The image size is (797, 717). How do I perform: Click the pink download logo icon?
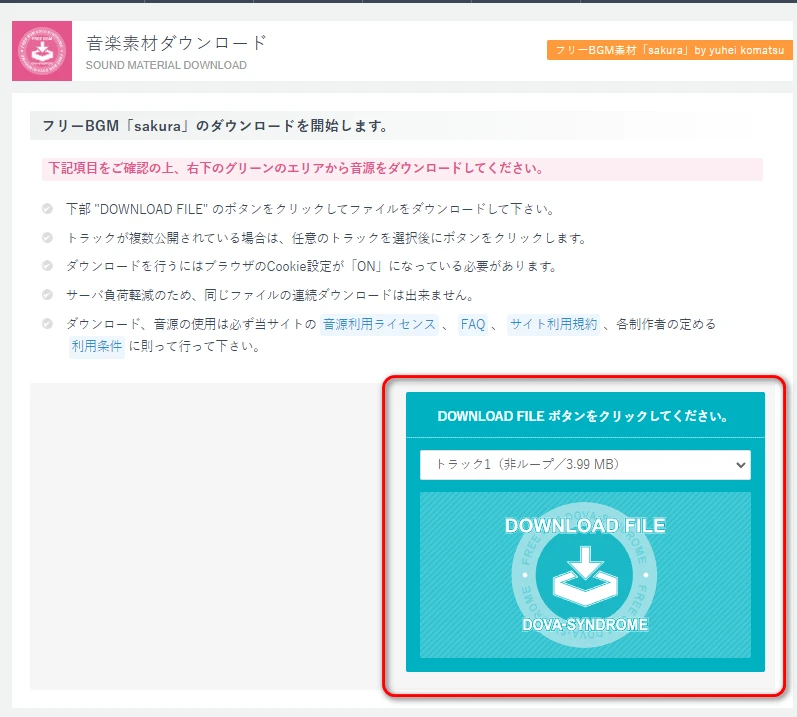click(42, 50)
